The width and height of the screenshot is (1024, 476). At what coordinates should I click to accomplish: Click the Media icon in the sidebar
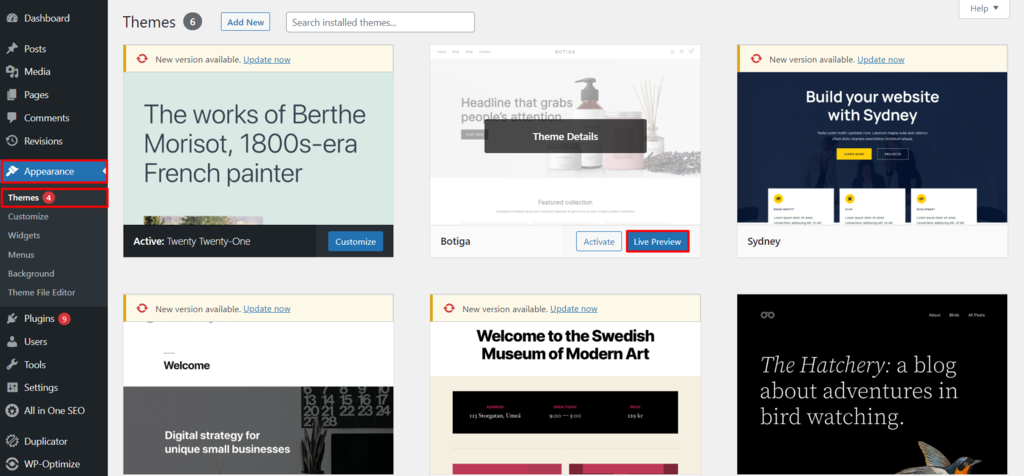tap(12, 72)
